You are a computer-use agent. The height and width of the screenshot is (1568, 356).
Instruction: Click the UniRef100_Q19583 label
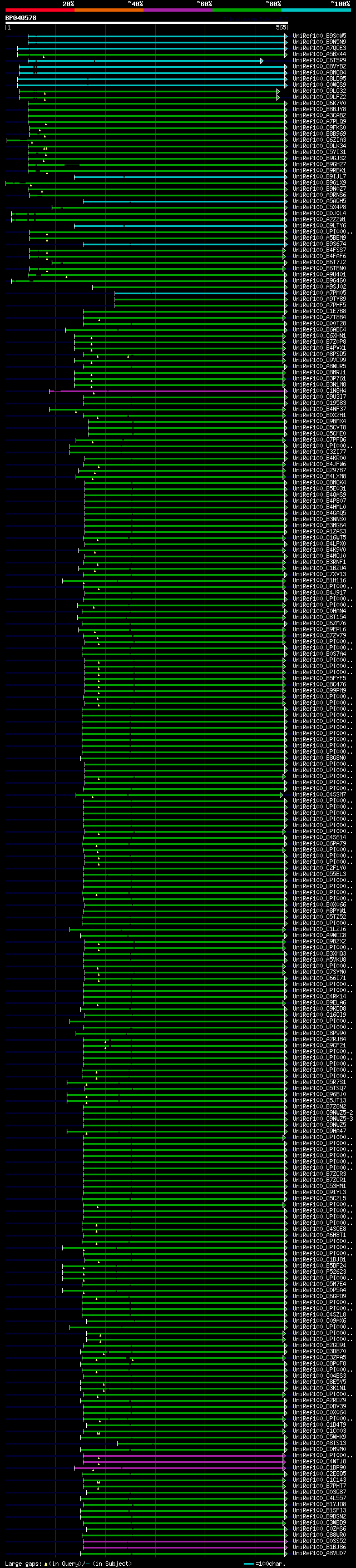319,403
